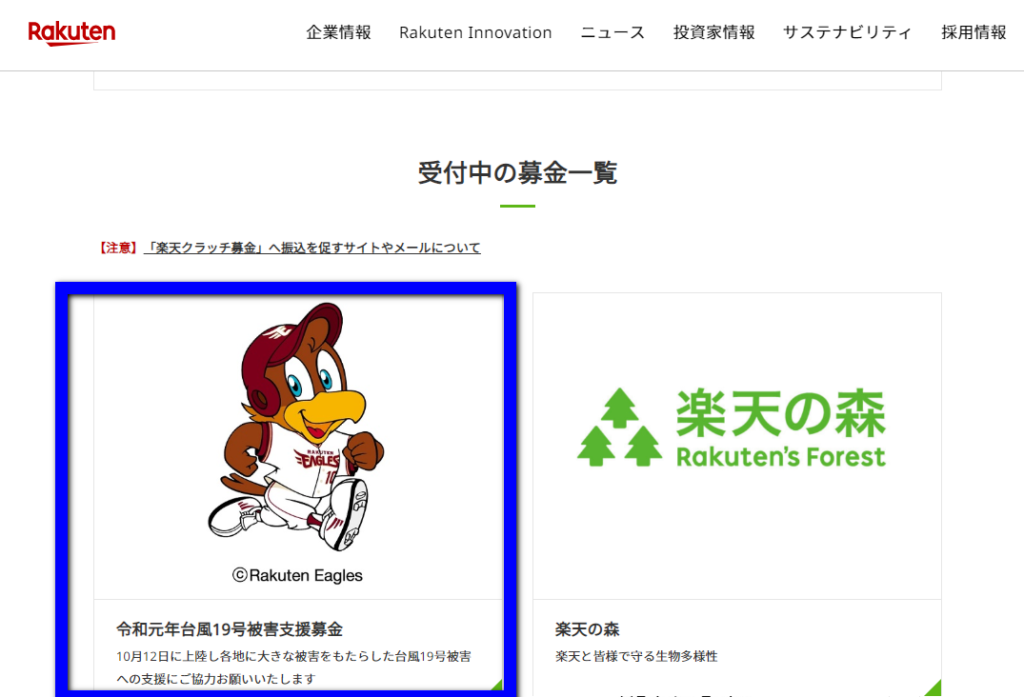
Task: Click the 楽天の森 Rakuten's Forest logo image
Action: (x=731, y=427)
